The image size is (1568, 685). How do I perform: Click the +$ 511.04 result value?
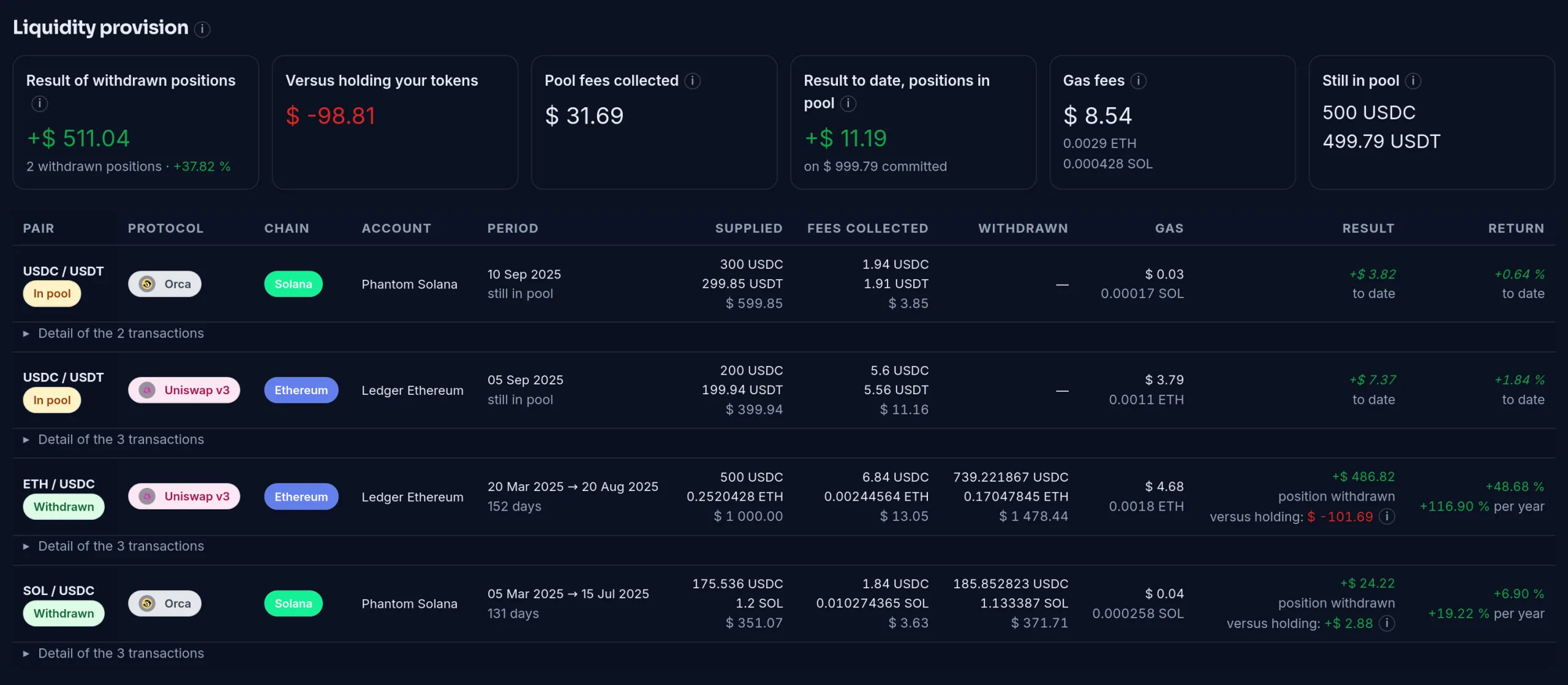point(78,138)
